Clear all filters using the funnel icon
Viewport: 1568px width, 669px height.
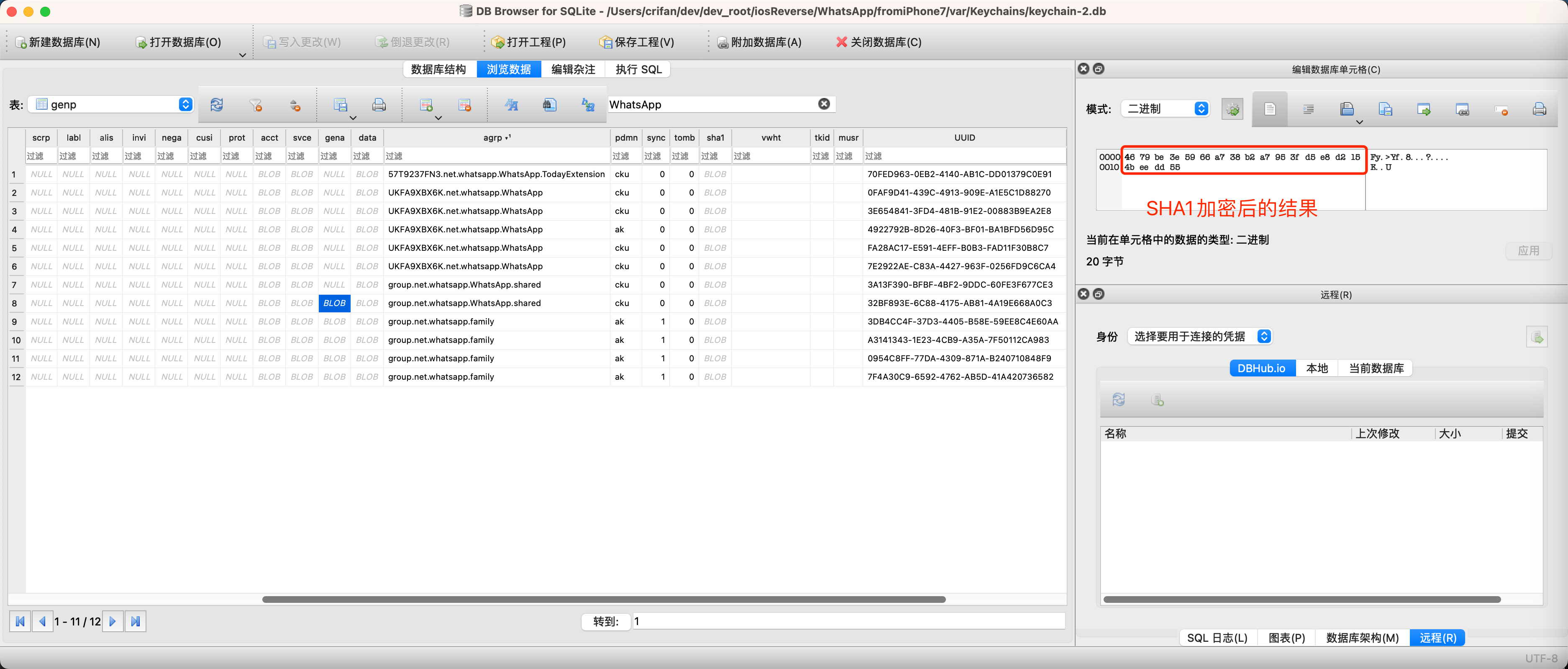click(x=256, y=105)
